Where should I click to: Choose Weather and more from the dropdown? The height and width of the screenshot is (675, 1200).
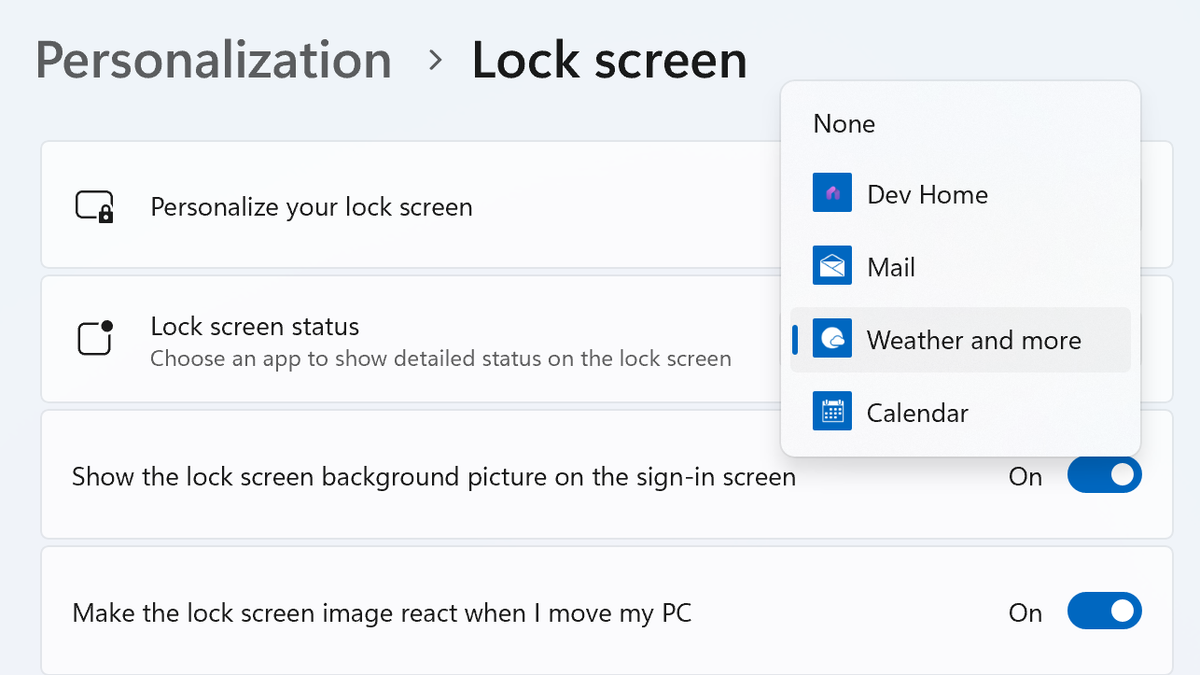[x=975, y=340]
